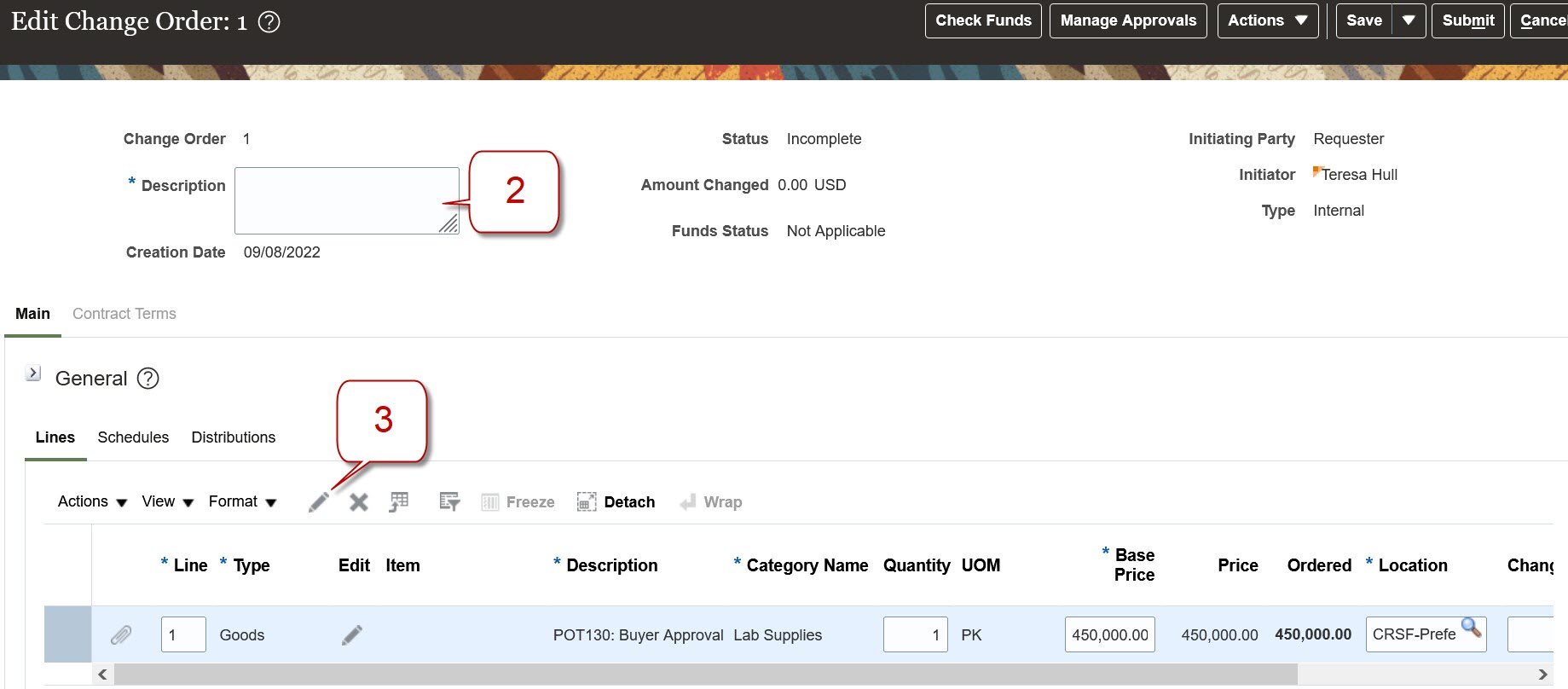This screenshot has width=1568, height=689.
Task: Open the Save options dropdown arrow
Action: (x=1409, y=20)
